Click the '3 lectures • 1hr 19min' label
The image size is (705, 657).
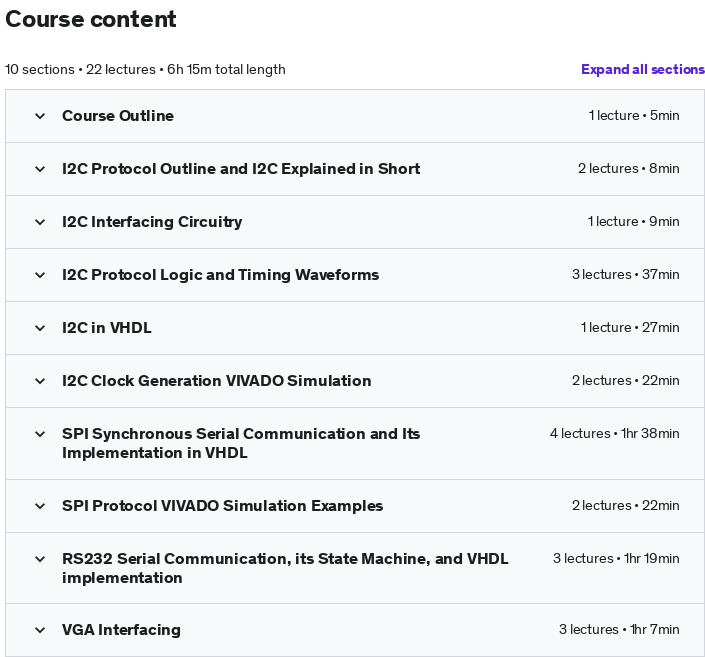[616, 559]
